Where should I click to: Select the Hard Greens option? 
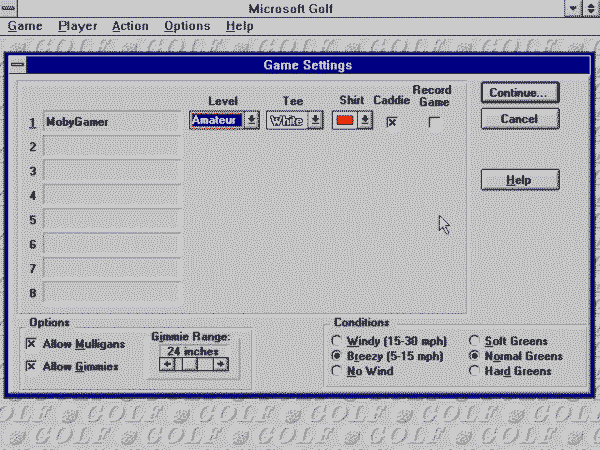475,371
